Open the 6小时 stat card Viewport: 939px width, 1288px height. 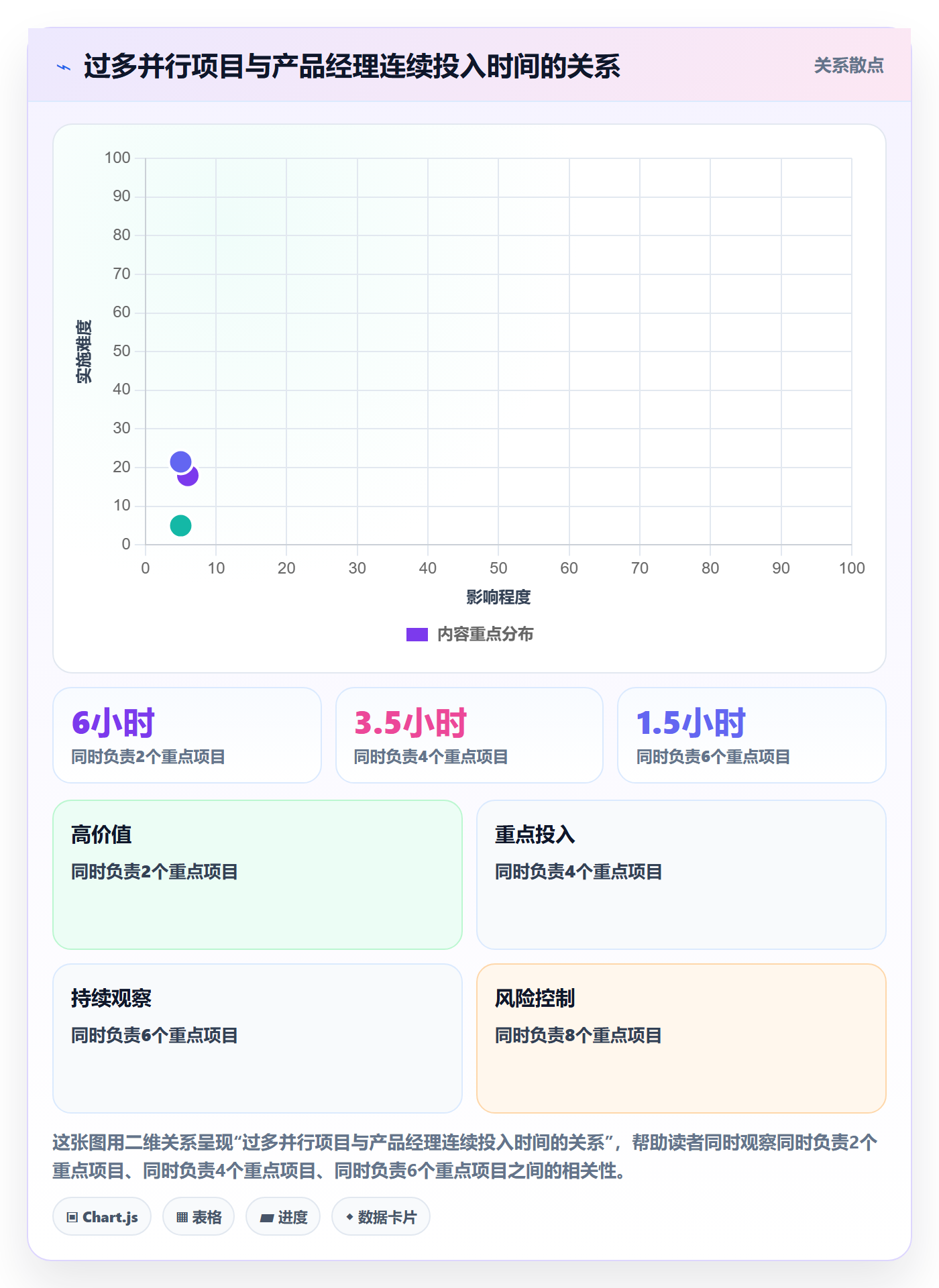[187, 735]
